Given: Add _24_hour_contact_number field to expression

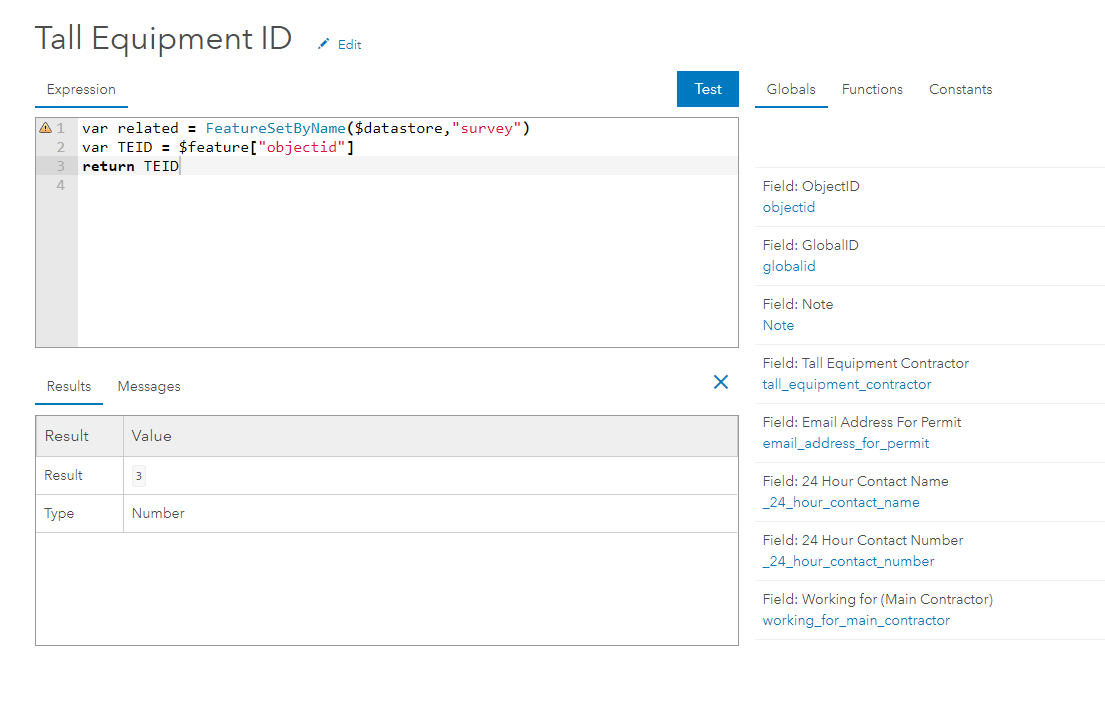Looking at the screenshot, I should pyautogui.click(x=848, y=562).
